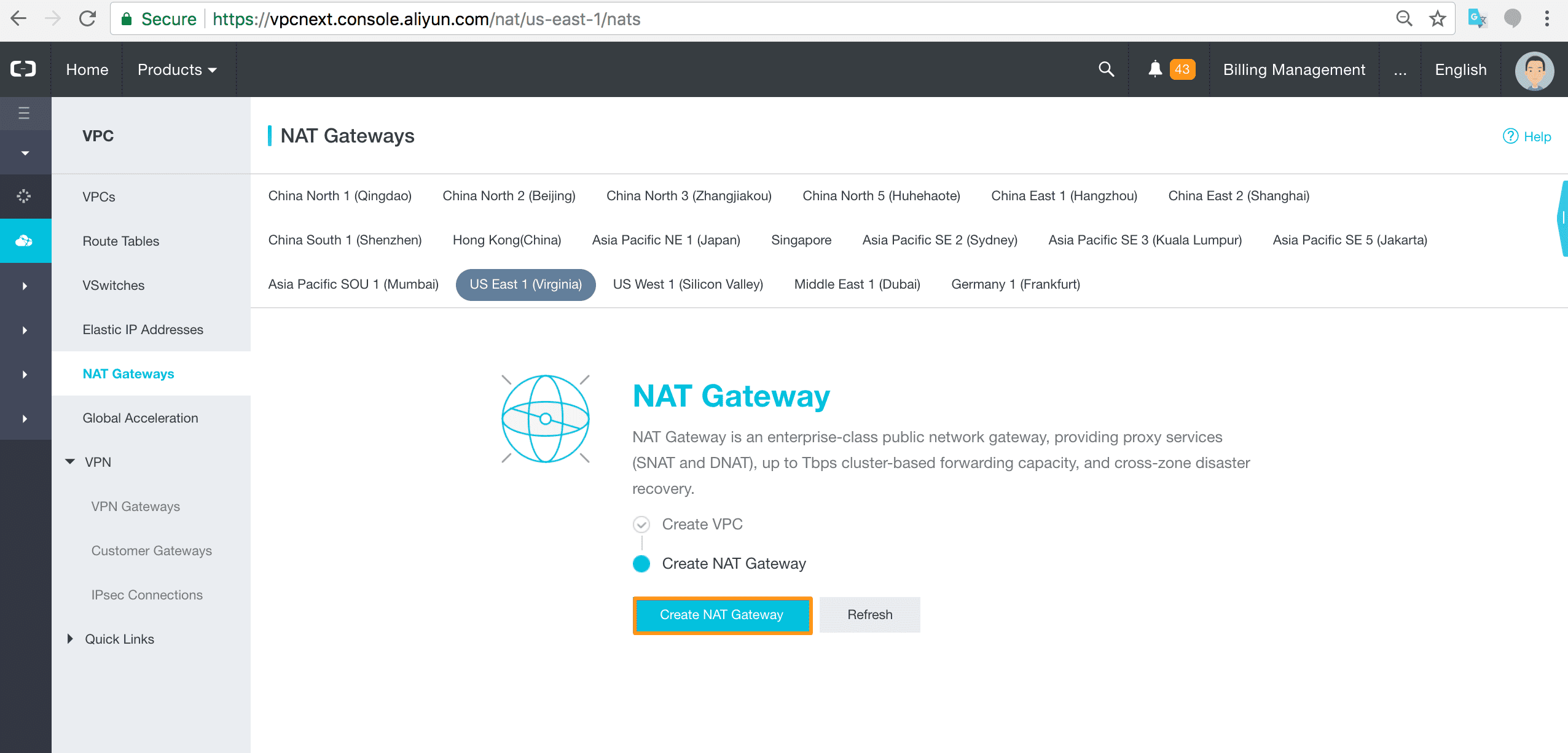The height and width of the screenshot is (753, 1568).
Task: Click the hamburger menu icon in left rail
Action: click(x=24, y=113)
